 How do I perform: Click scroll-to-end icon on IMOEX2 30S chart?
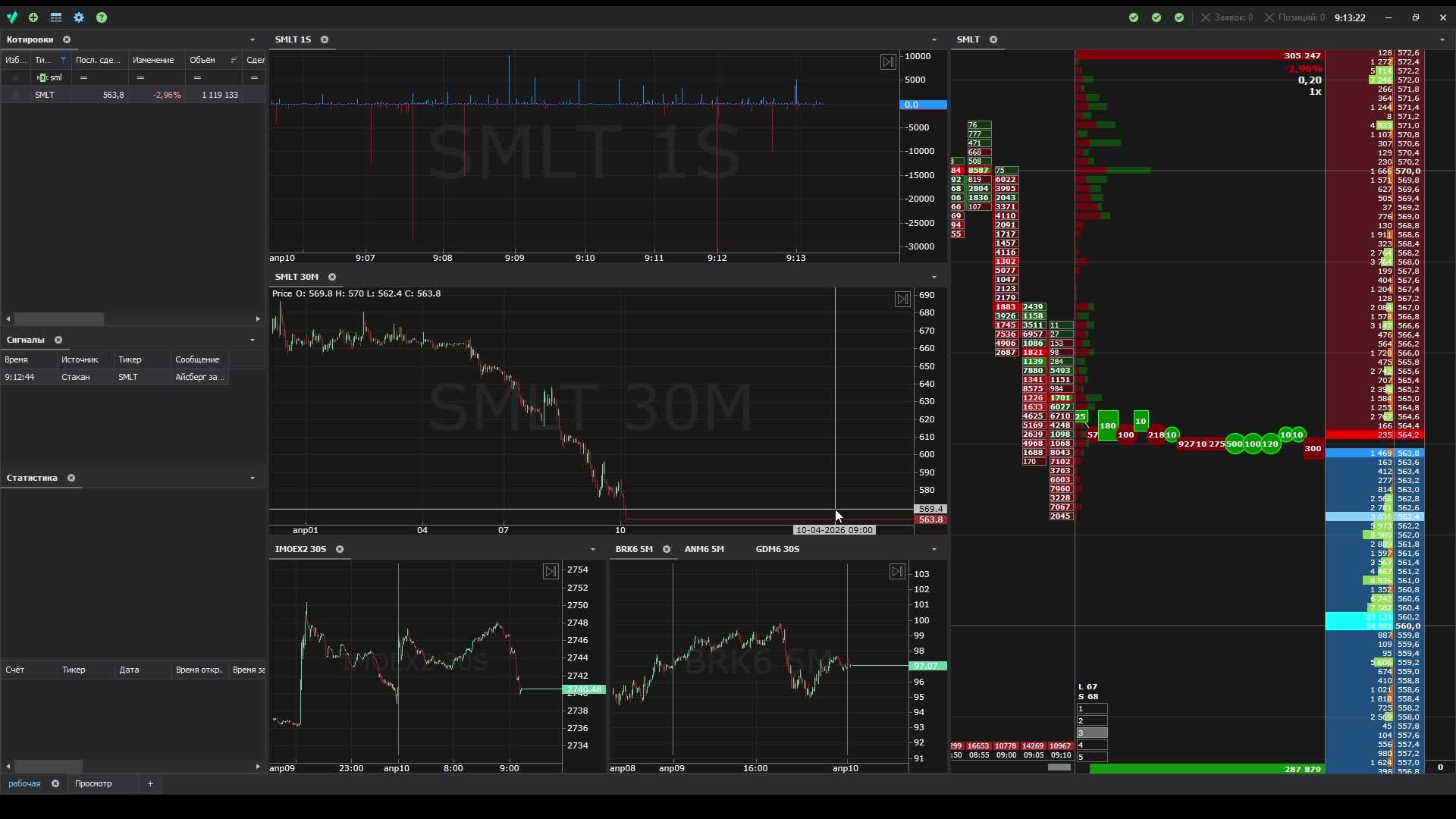[551, 571]
